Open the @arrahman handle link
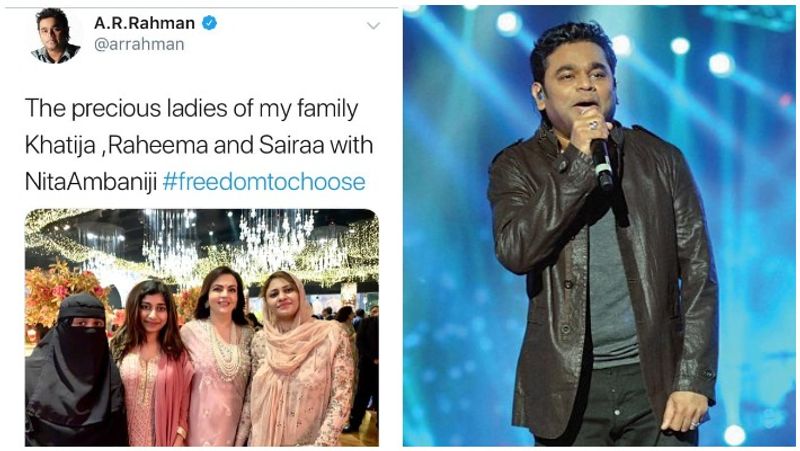Viewport: 800px width, 451px height. 139,45
